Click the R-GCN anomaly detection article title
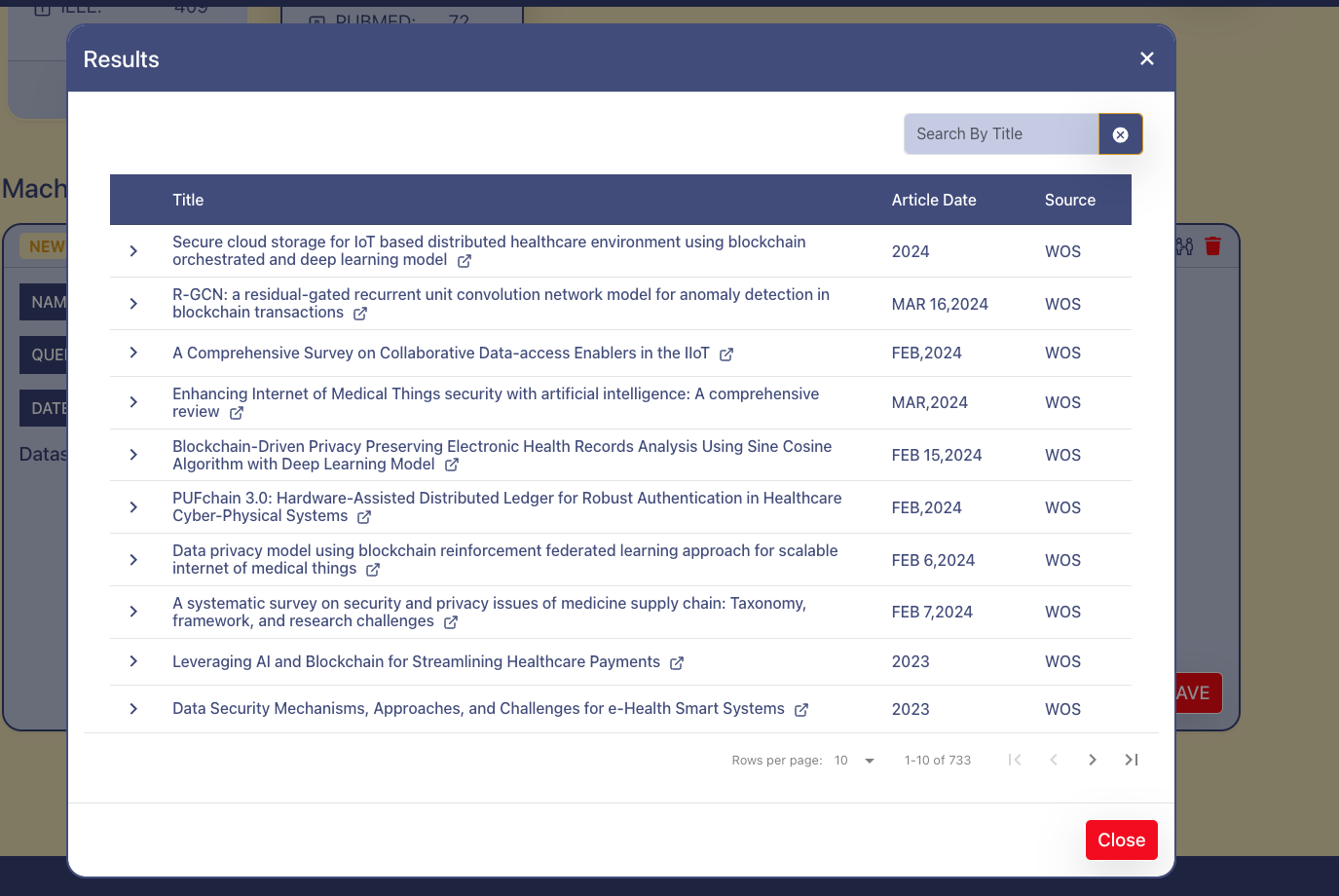Screen dimensions: 1339x896 501,303
